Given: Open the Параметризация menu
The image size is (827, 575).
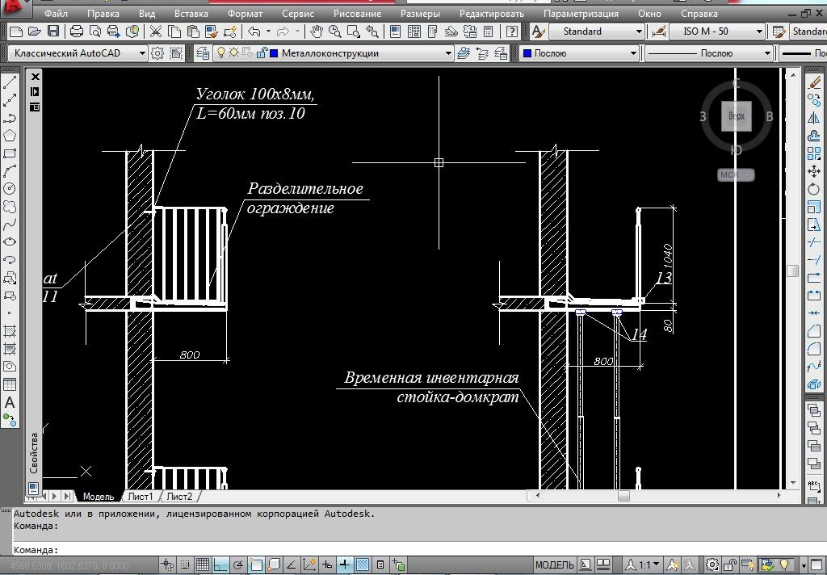Looking at the screenshot, I should coord(581,14).
